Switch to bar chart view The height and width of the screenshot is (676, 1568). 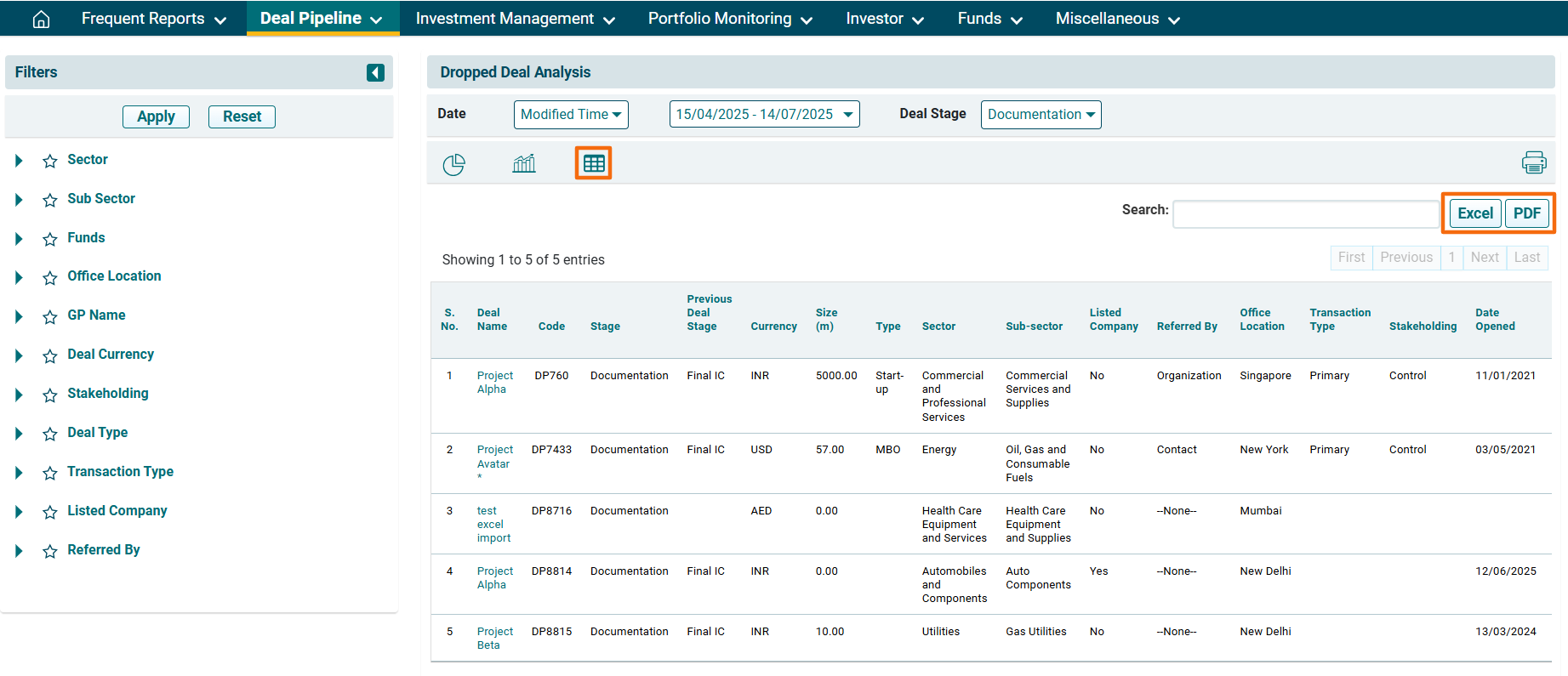[x=524, y=163]
